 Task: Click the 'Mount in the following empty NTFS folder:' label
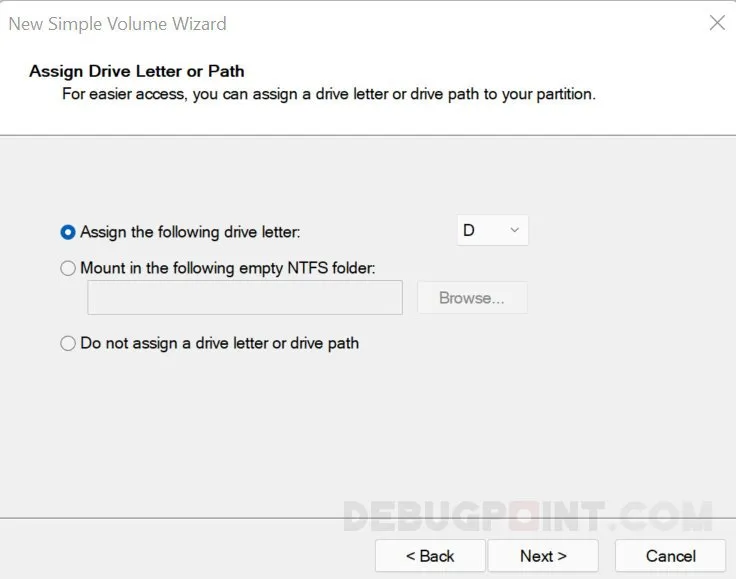[x=227, y=268]
